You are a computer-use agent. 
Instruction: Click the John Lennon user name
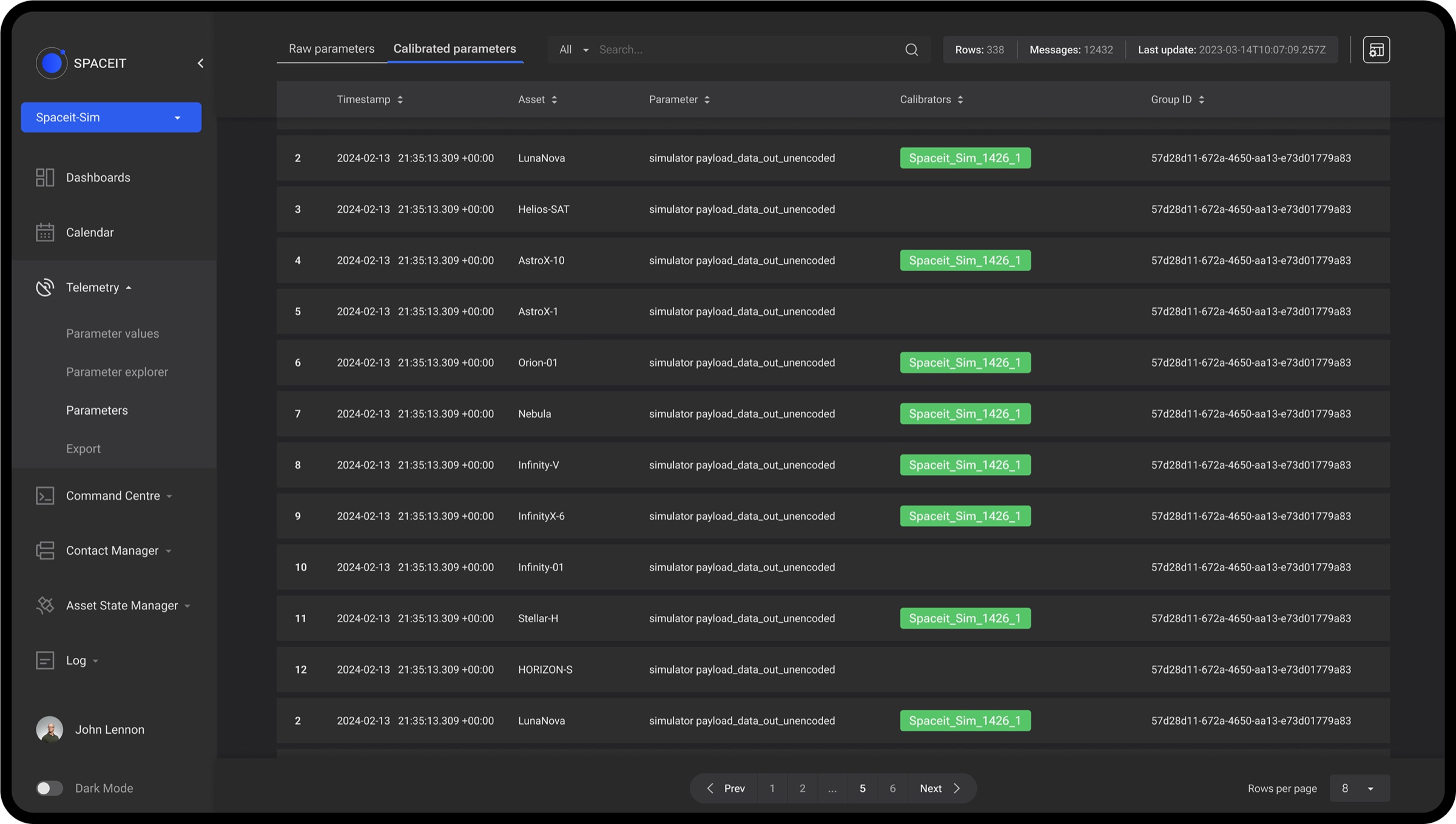click(x=110, y=729)
